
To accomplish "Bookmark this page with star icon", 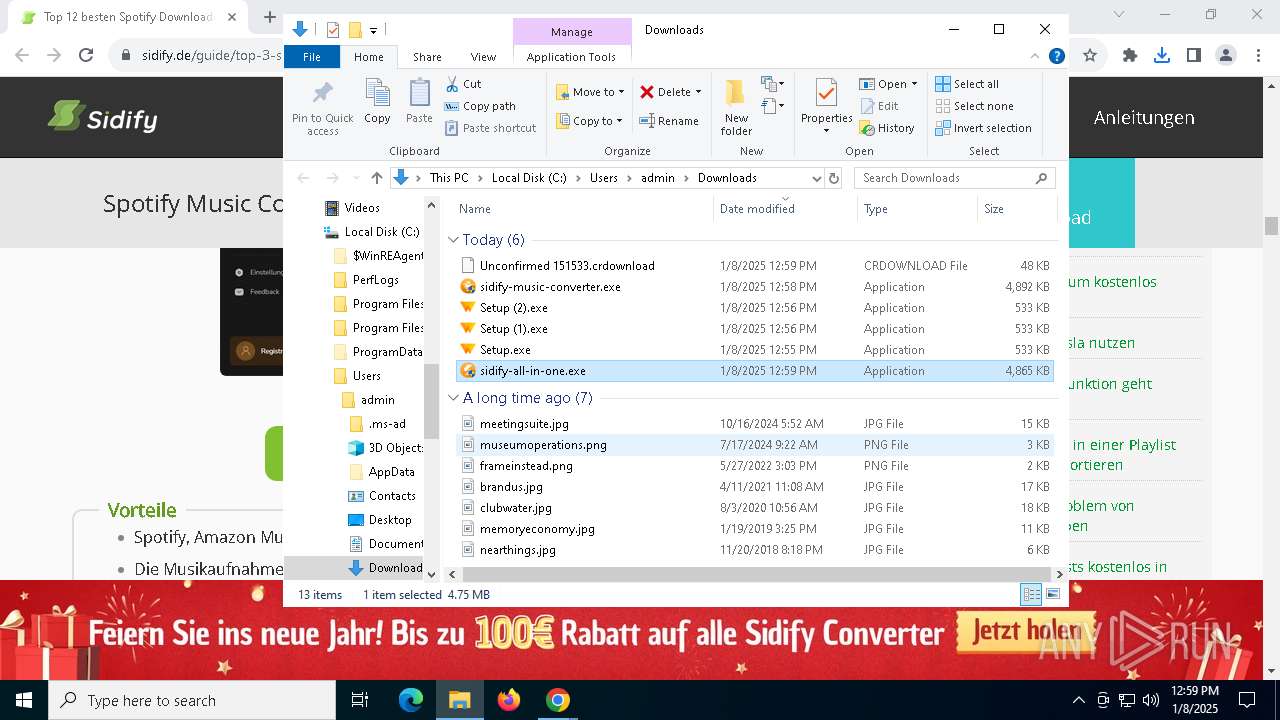I will click(x=1090, y=56).
